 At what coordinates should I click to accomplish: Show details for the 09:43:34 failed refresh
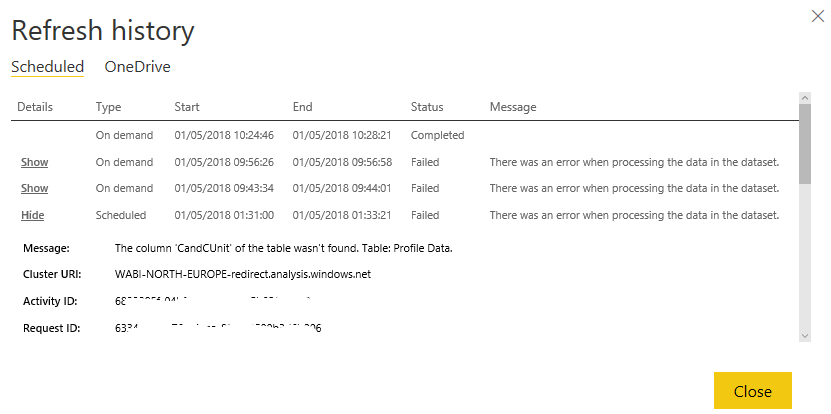coord(34,188)
